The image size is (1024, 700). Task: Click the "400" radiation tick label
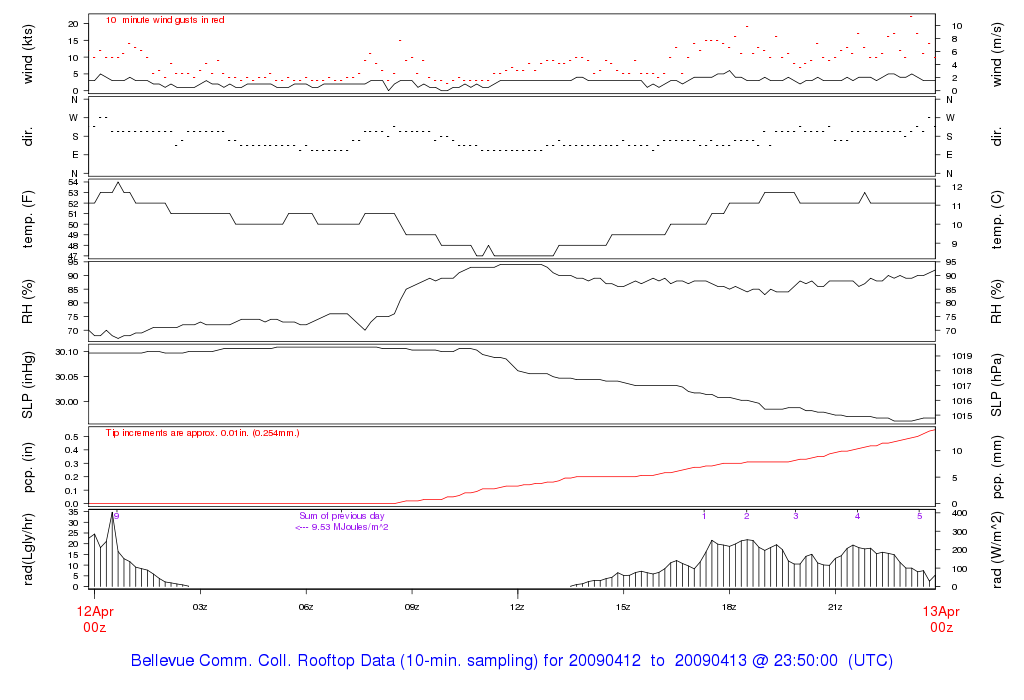click(x=959, y=514)
